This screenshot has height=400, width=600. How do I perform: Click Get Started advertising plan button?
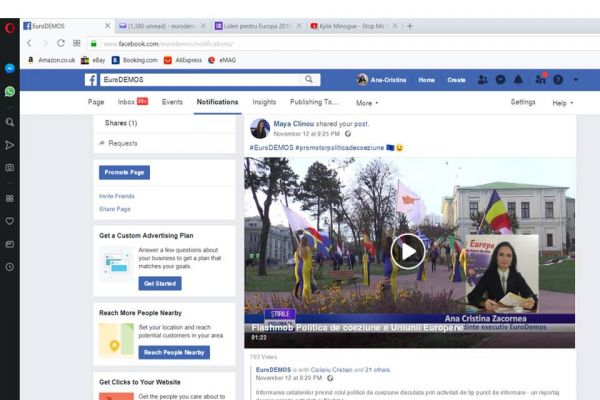(160, 284)
